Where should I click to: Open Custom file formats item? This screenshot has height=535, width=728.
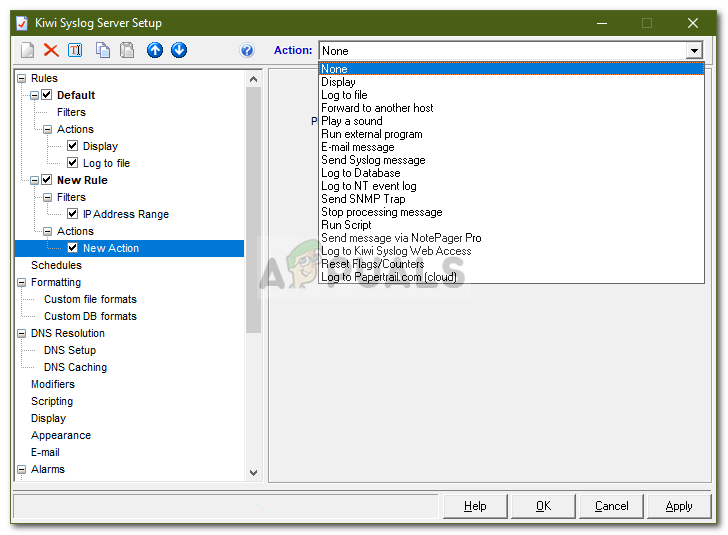[90, 299]
